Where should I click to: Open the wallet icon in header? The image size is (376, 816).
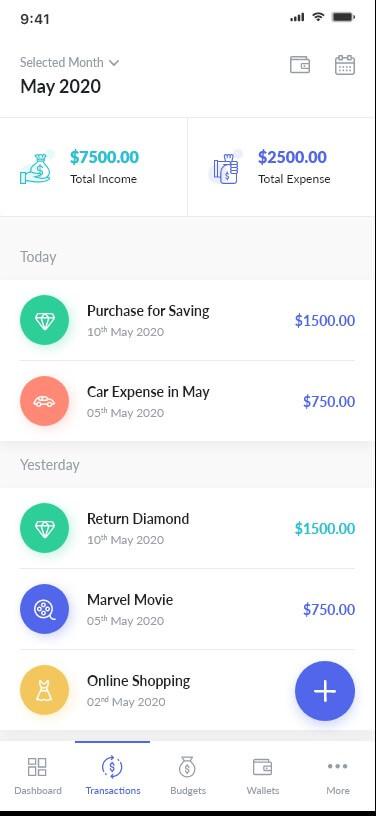300,65
